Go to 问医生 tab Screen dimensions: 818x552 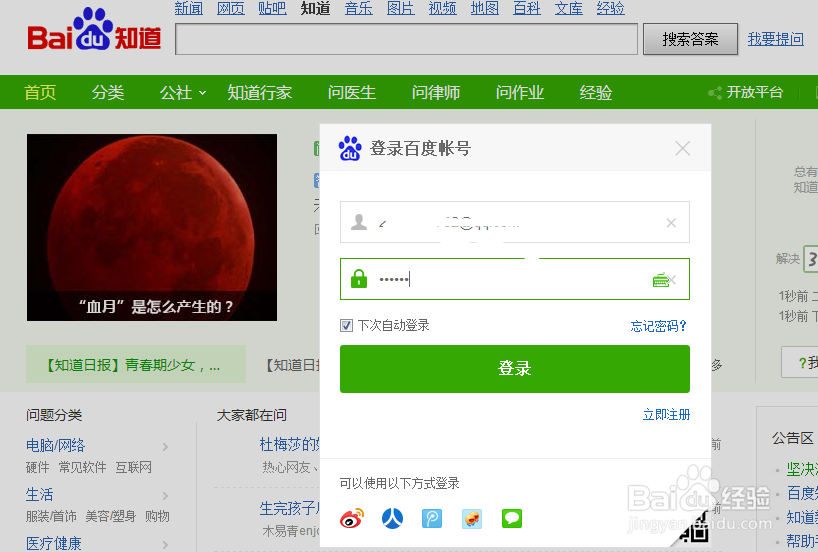pyautogui.click(x=352, y=92)
